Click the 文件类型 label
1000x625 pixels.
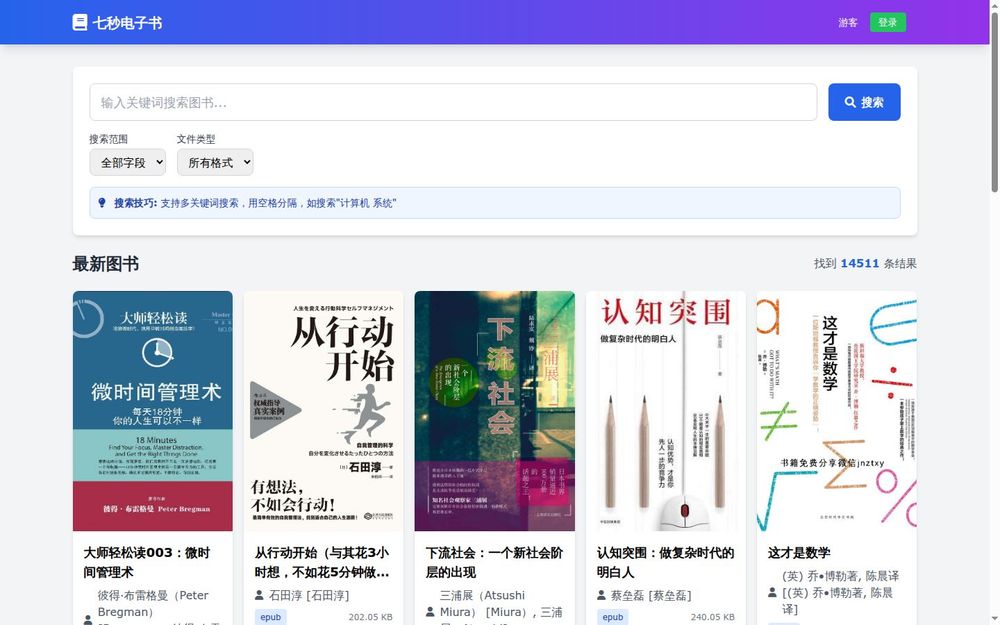coord(196,139)
